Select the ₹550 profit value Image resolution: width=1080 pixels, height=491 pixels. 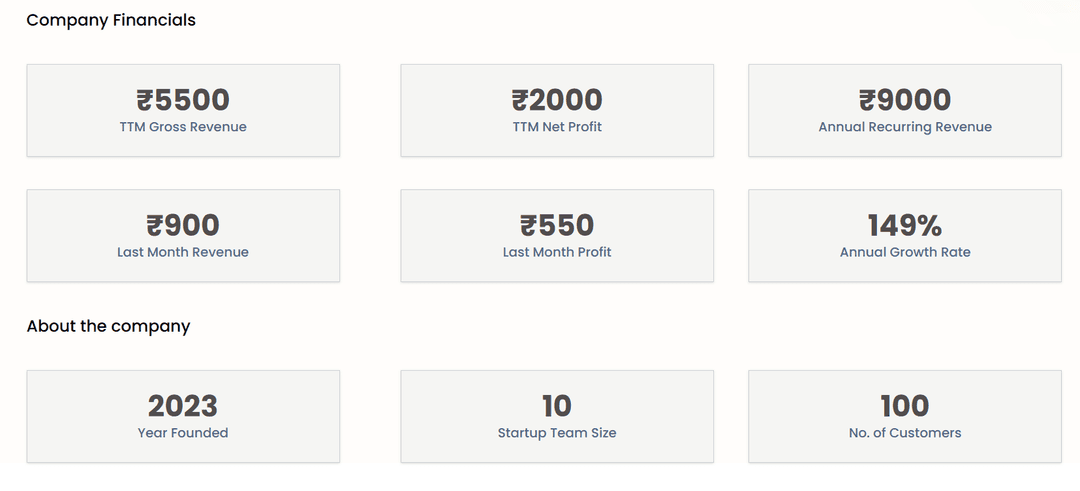557,225
